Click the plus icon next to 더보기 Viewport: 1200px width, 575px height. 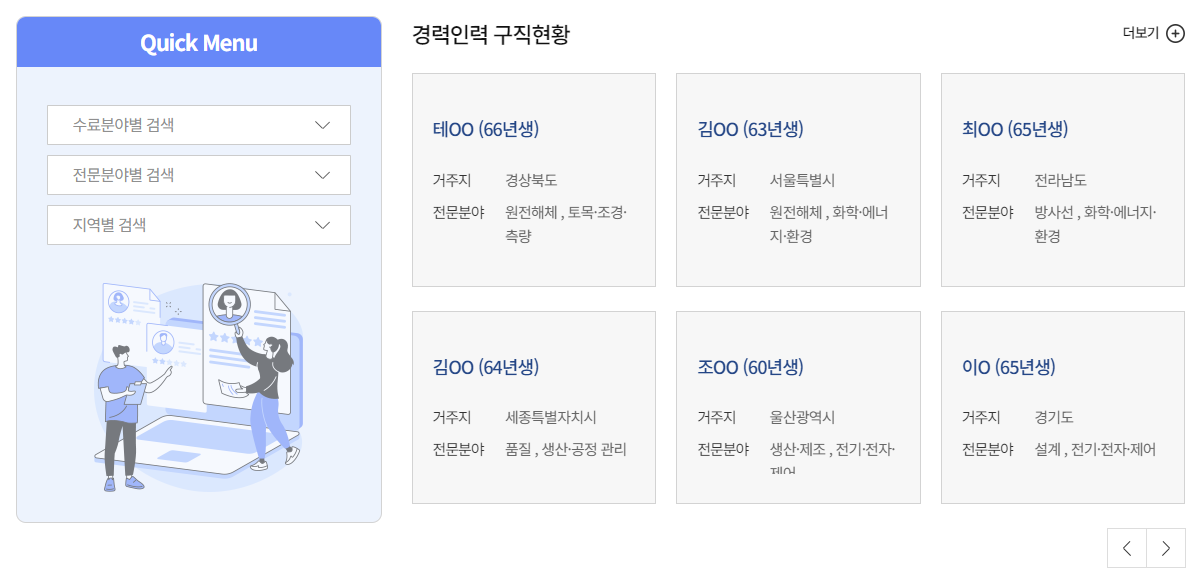click(1175, 34)
